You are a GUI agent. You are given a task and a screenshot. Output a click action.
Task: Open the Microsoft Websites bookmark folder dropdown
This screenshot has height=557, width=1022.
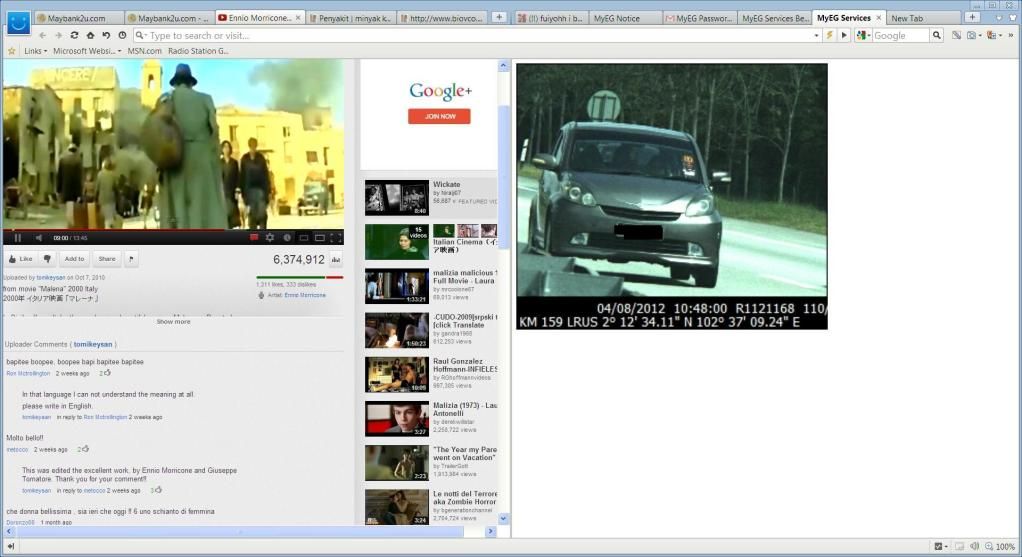(x=87, y=50)
